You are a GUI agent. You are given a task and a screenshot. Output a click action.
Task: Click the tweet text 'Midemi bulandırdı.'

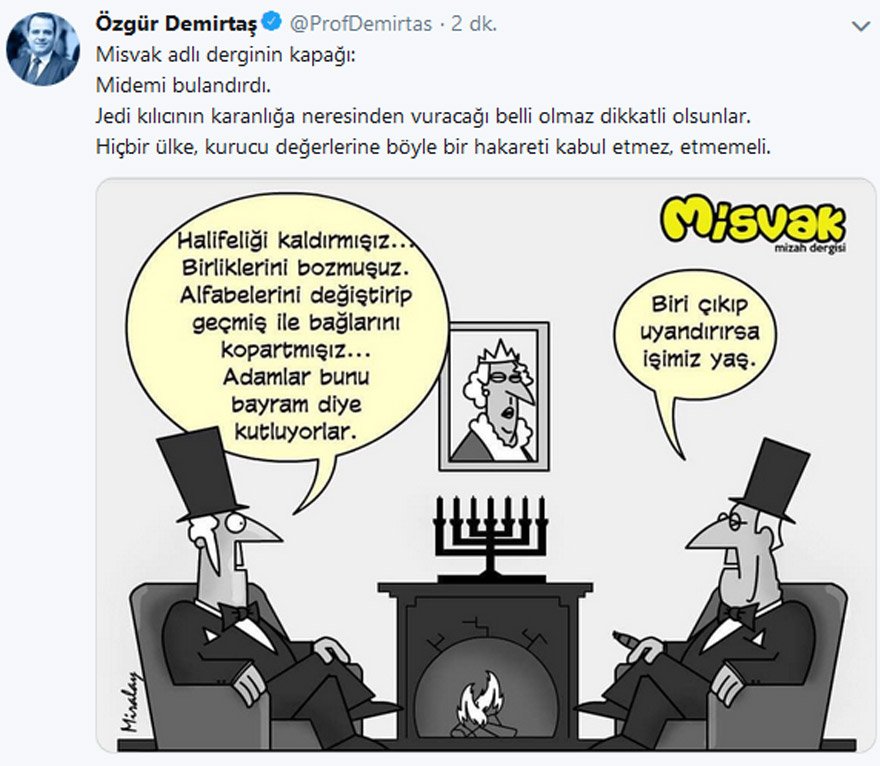point(184,85)
